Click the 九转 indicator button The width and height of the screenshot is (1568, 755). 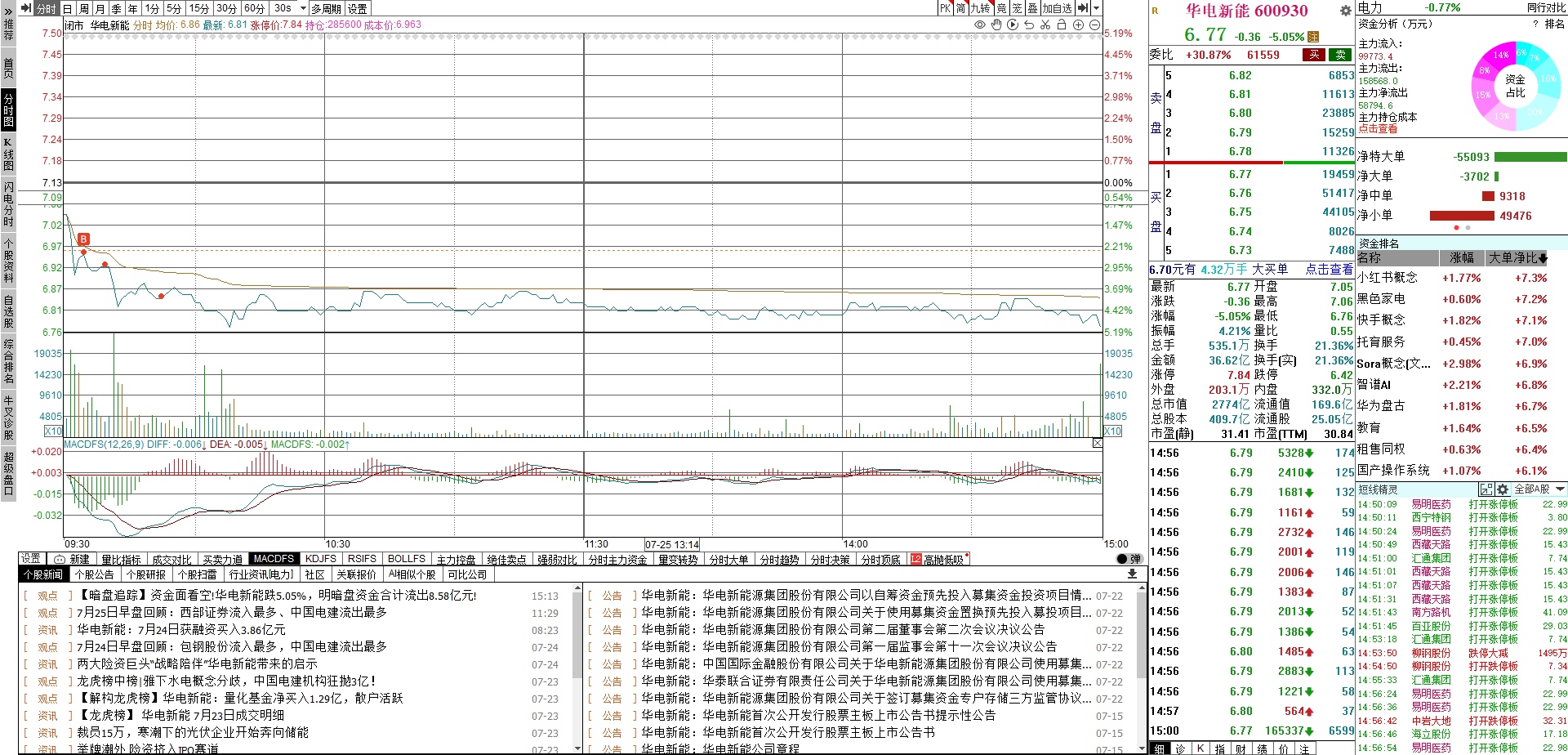[981, 8]
